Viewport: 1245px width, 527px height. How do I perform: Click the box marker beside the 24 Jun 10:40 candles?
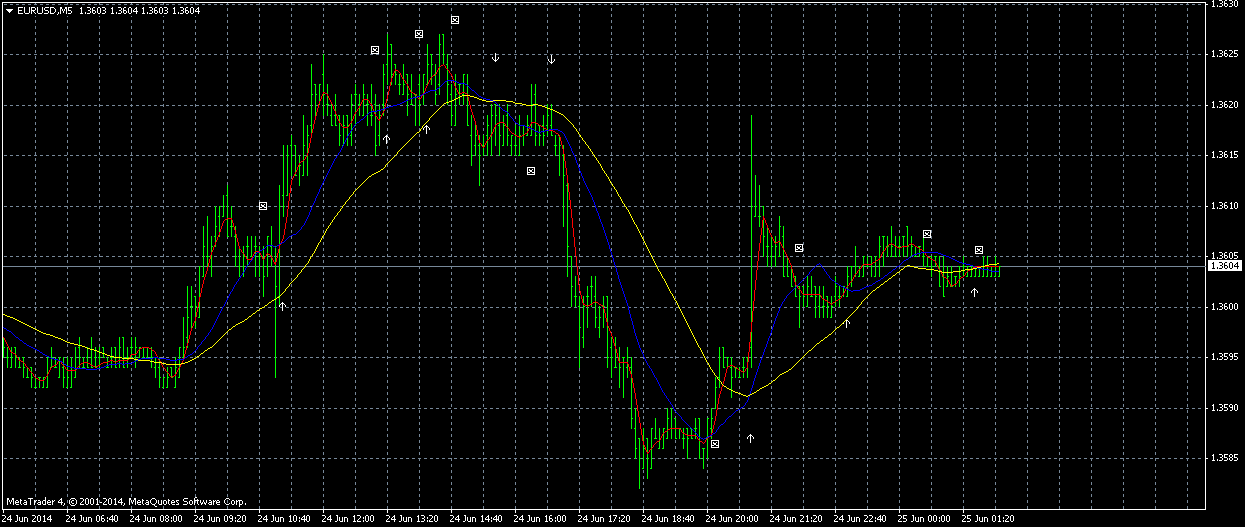pos(263,205)
